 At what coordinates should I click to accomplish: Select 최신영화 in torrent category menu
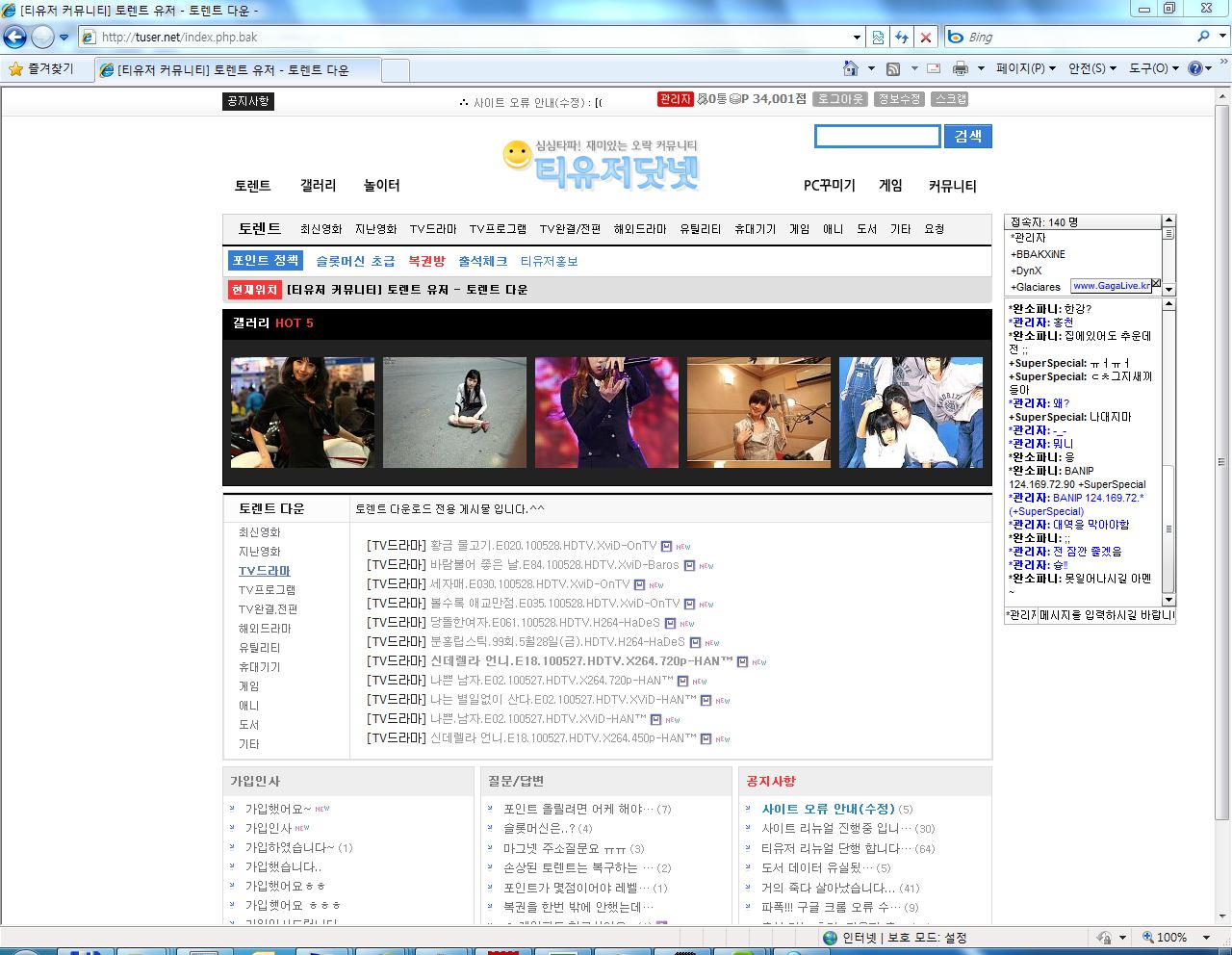point(321,229)
